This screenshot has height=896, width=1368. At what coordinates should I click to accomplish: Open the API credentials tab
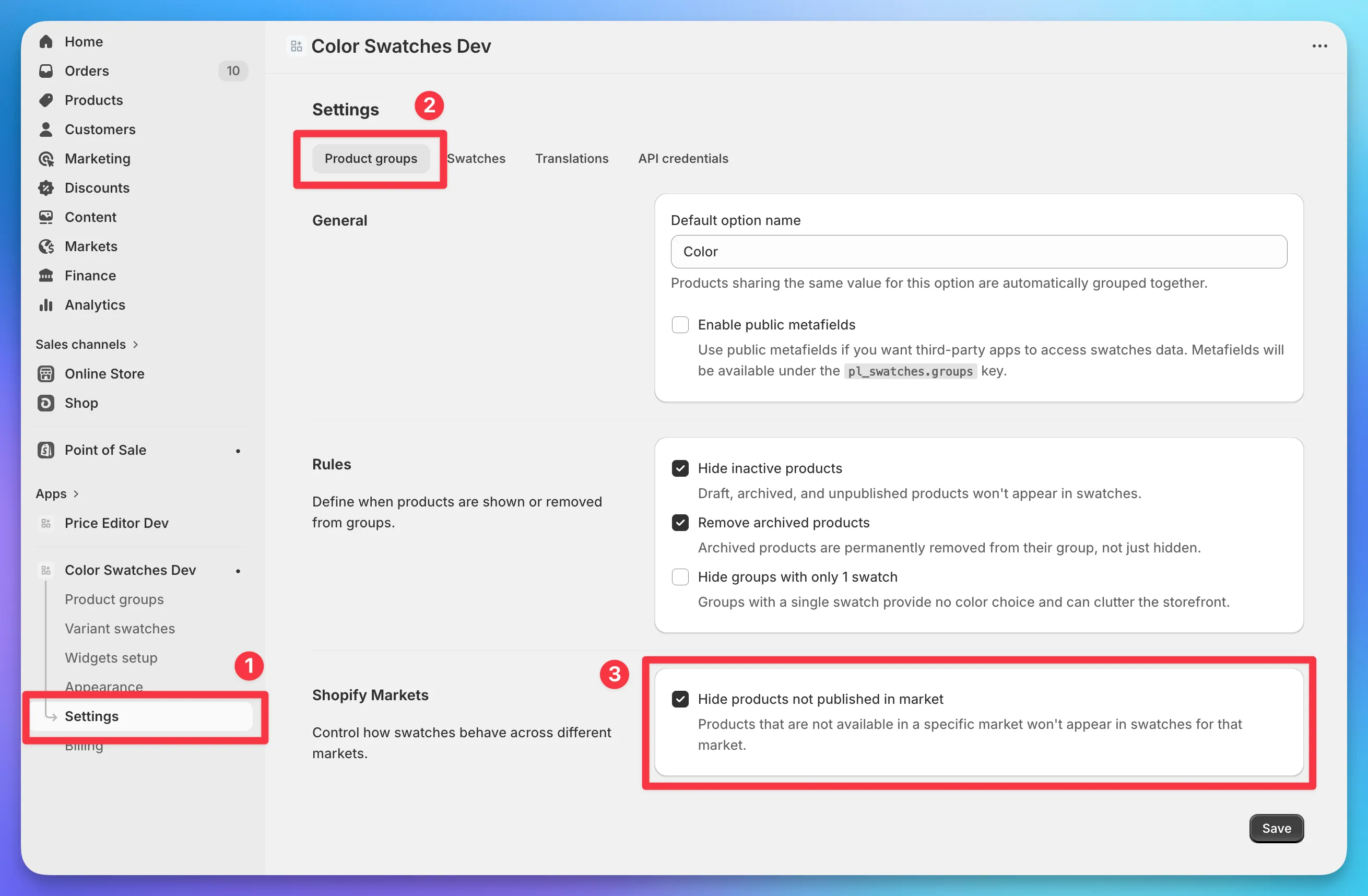click(683, 159)
